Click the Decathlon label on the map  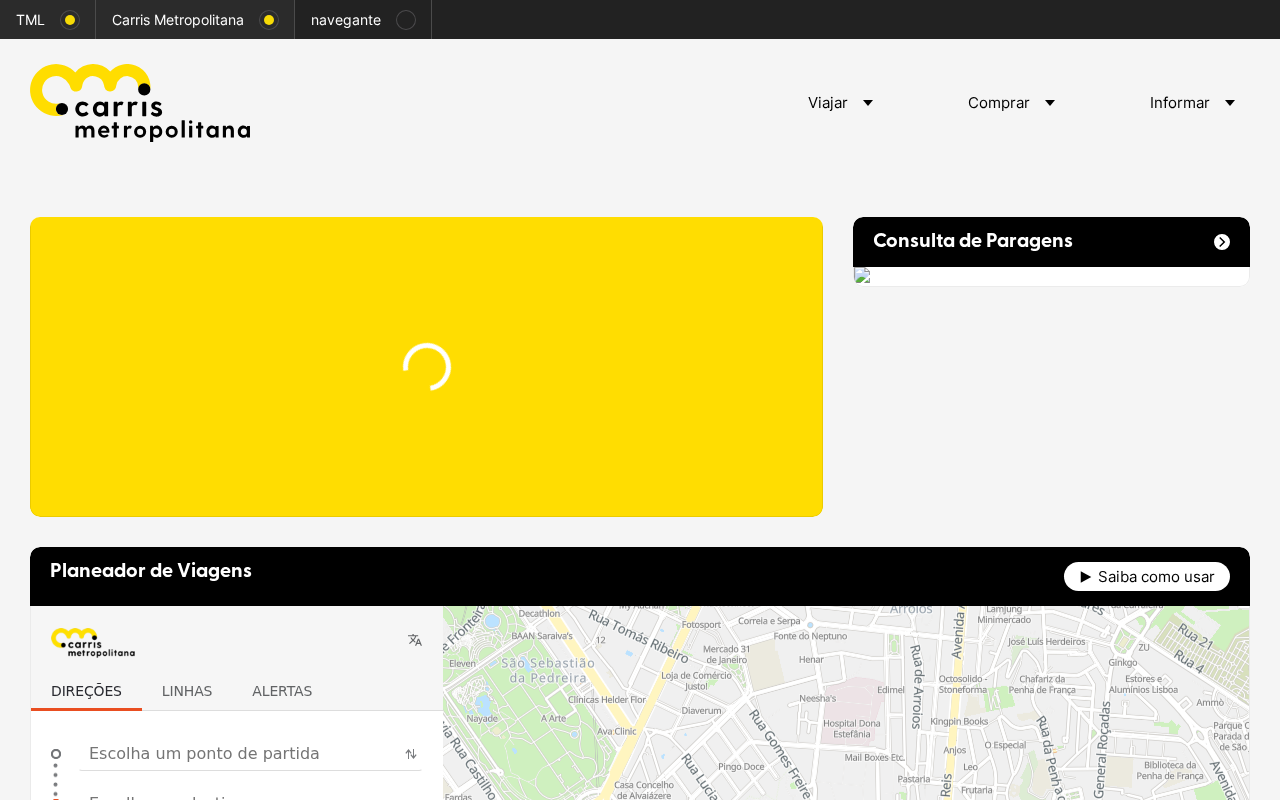(539, 613)
